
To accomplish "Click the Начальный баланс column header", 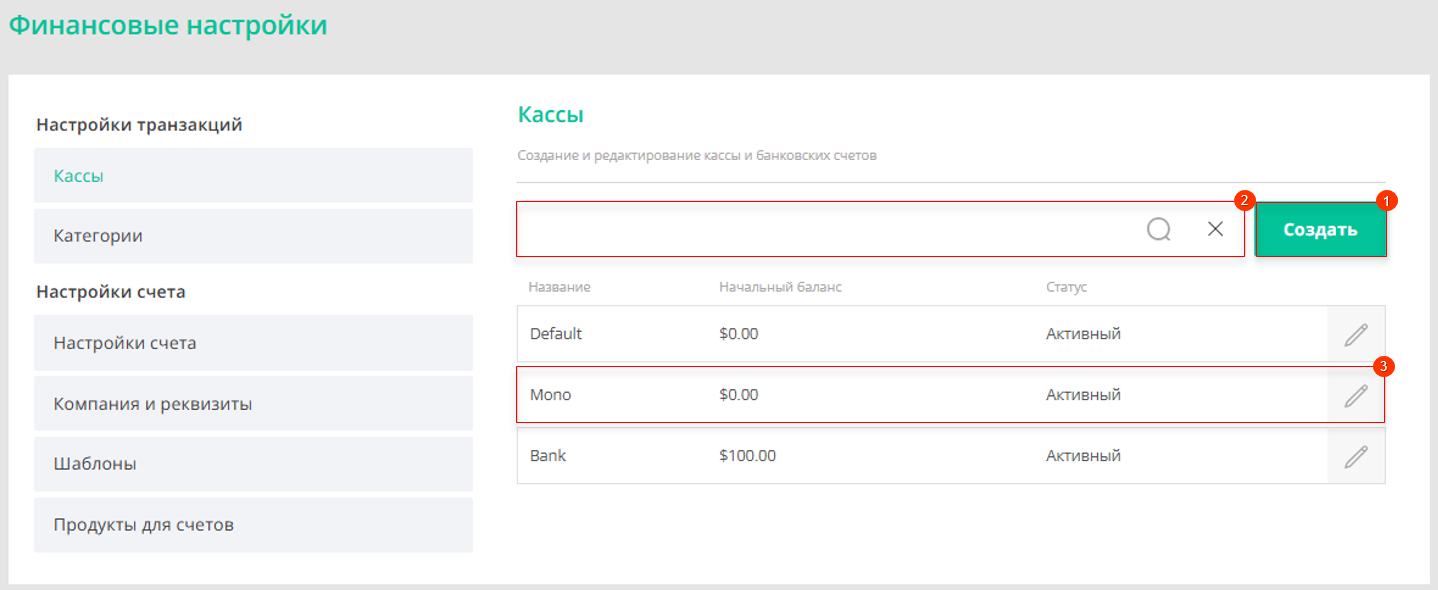I will 781,287.
